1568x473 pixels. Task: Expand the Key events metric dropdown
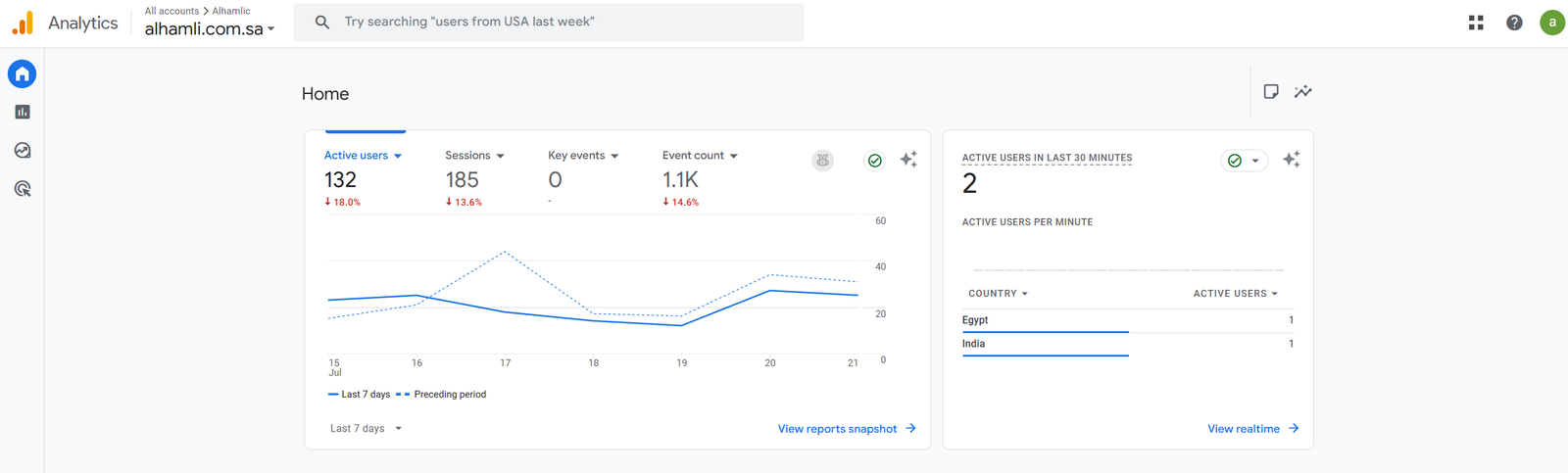click(584, 156)
